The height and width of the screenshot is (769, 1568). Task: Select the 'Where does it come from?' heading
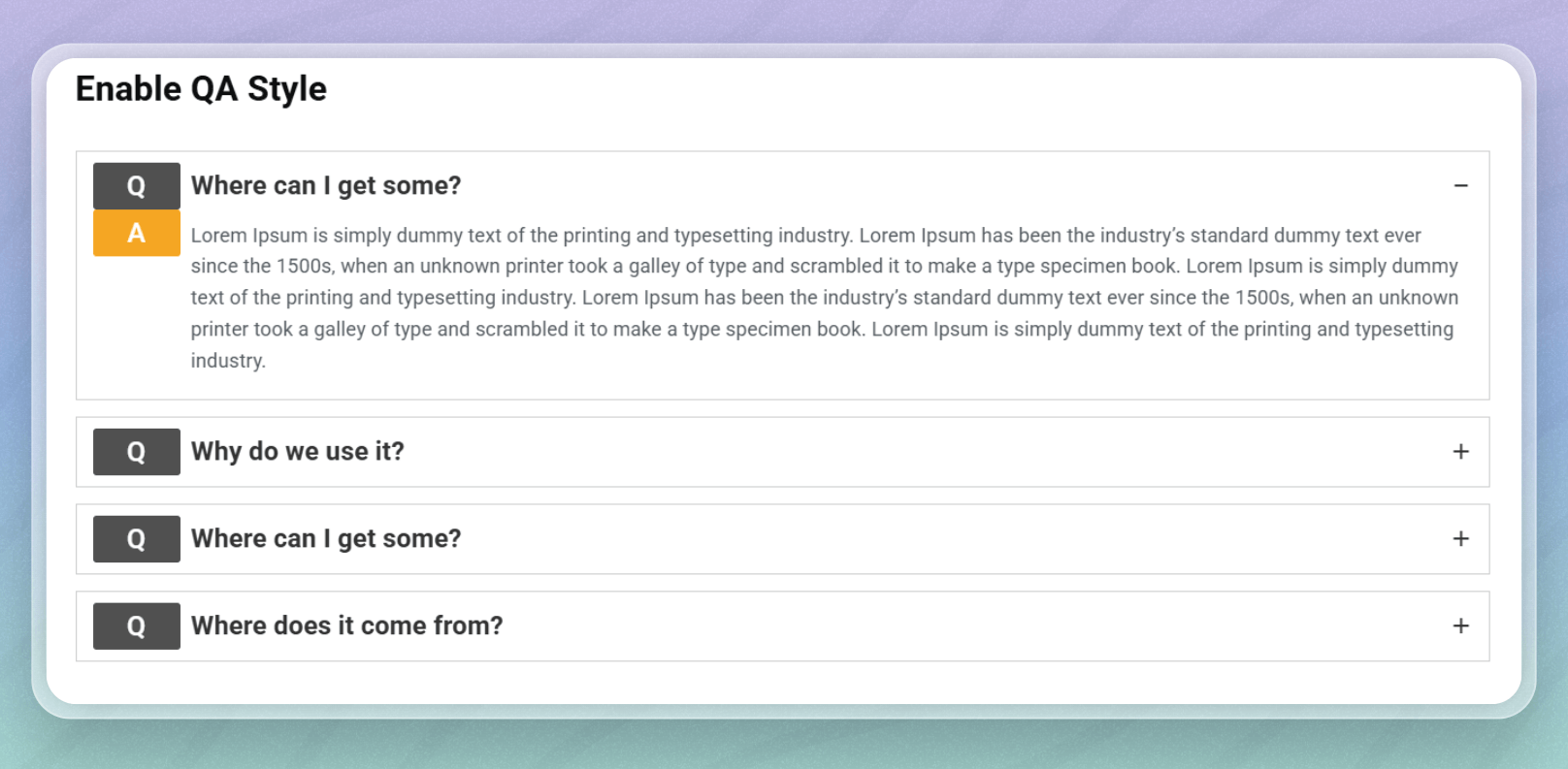click(346, 626)
